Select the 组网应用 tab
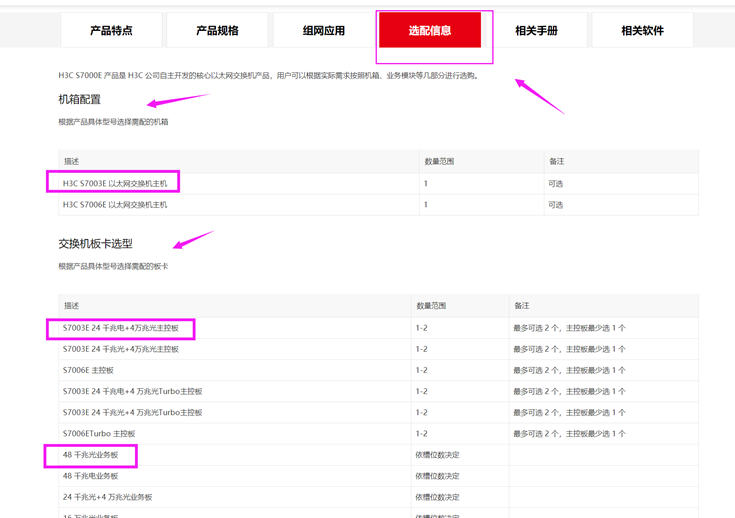735x518 pixels. [x=324, y=30]
